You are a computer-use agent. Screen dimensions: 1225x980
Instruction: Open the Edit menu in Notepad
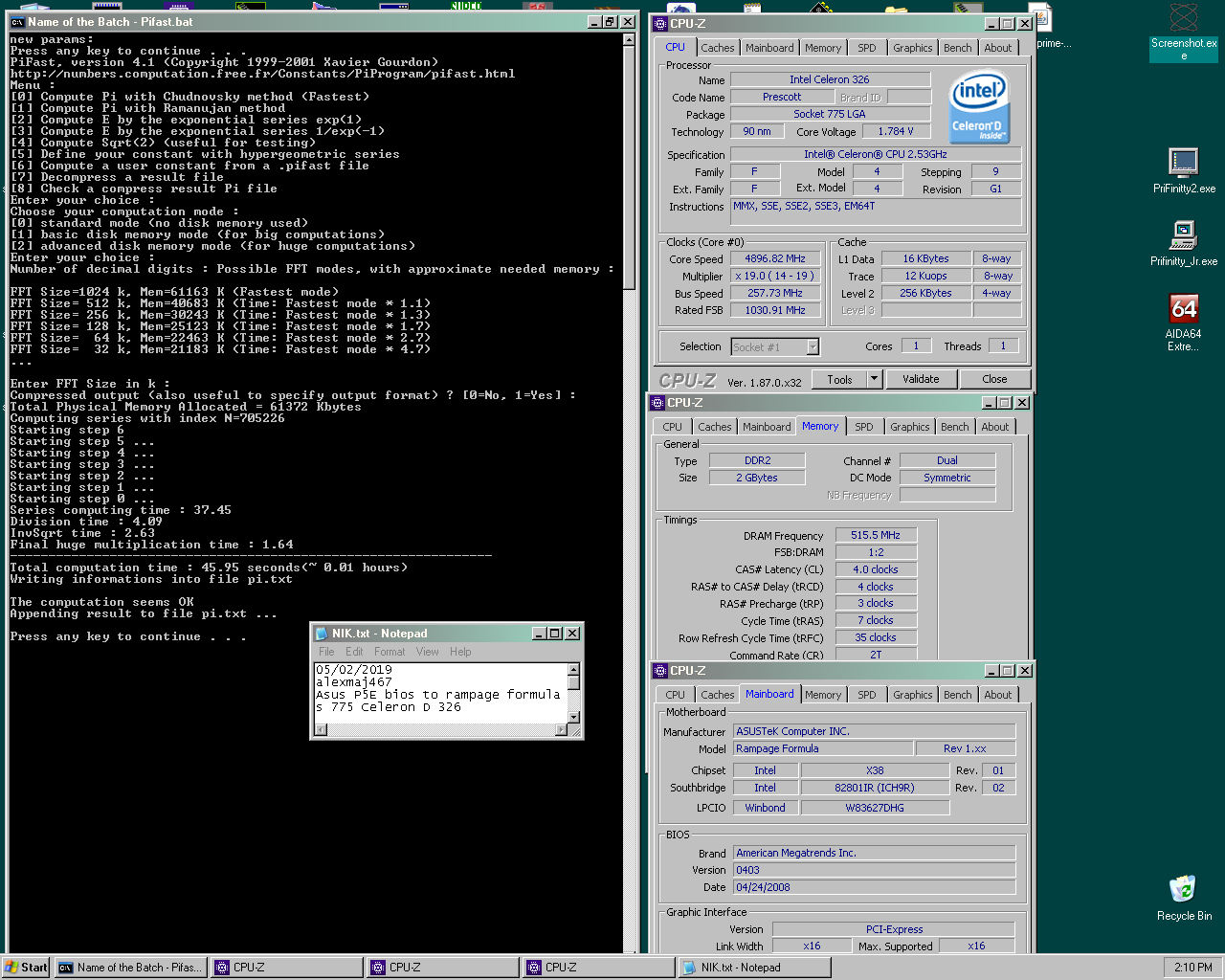click(354, 652)
